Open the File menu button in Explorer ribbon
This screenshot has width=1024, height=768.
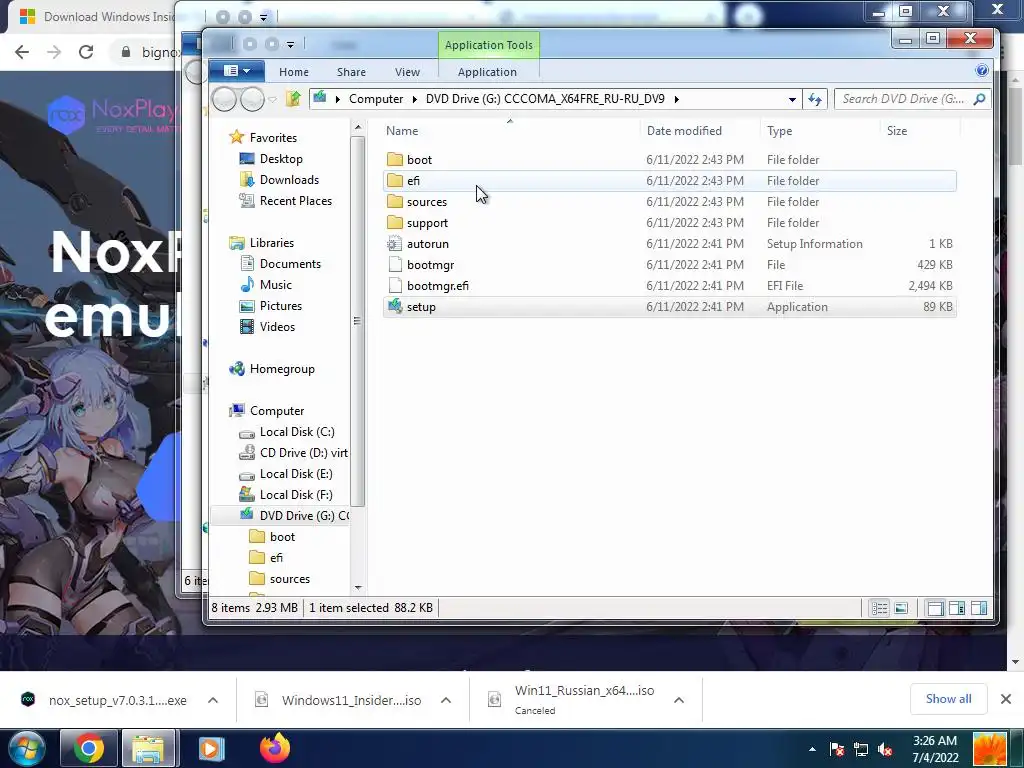click(236, 71)
